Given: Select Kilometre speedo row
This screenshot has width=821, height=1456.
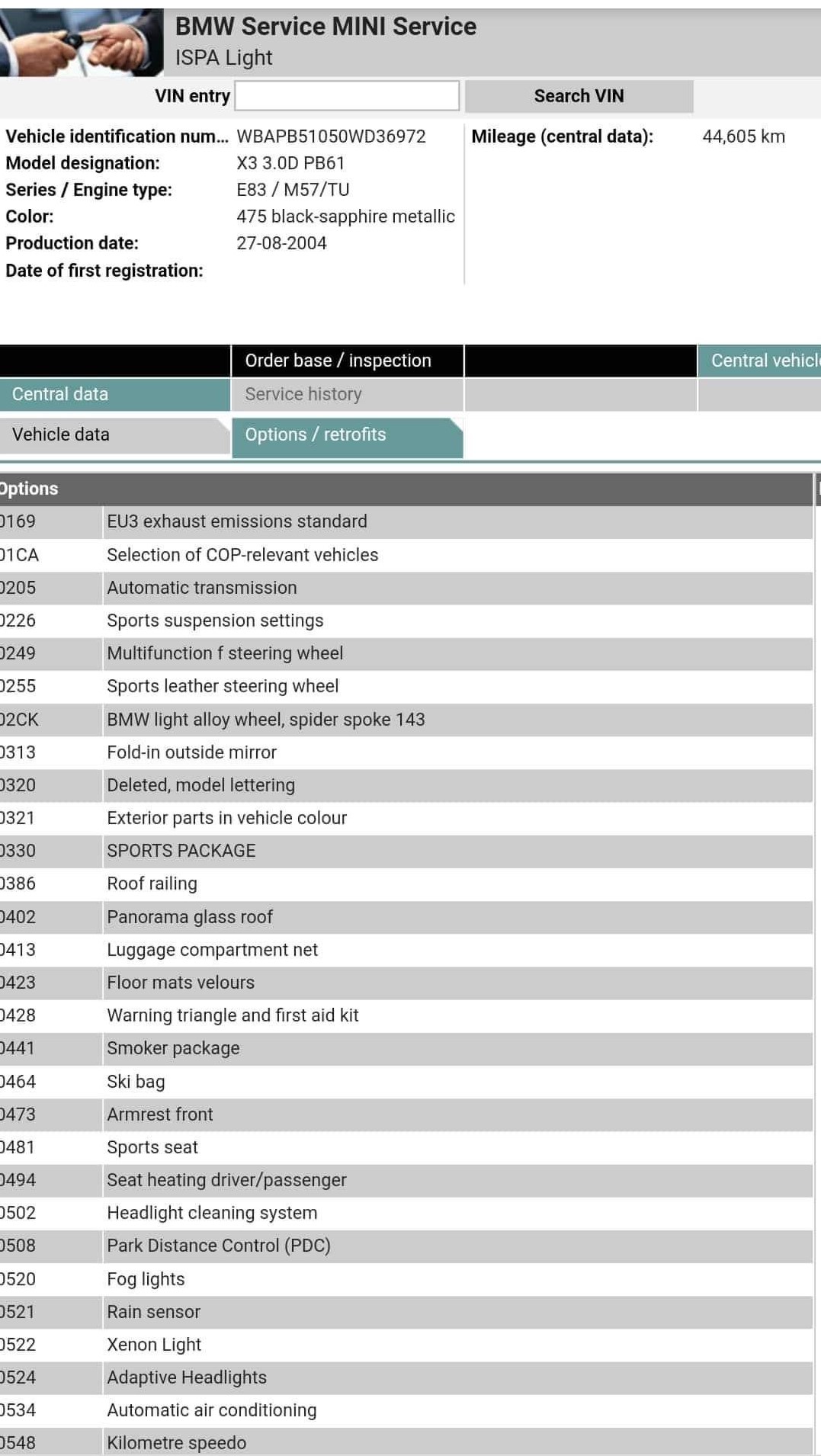Looking at the screenshot, I should point(406,1442).
